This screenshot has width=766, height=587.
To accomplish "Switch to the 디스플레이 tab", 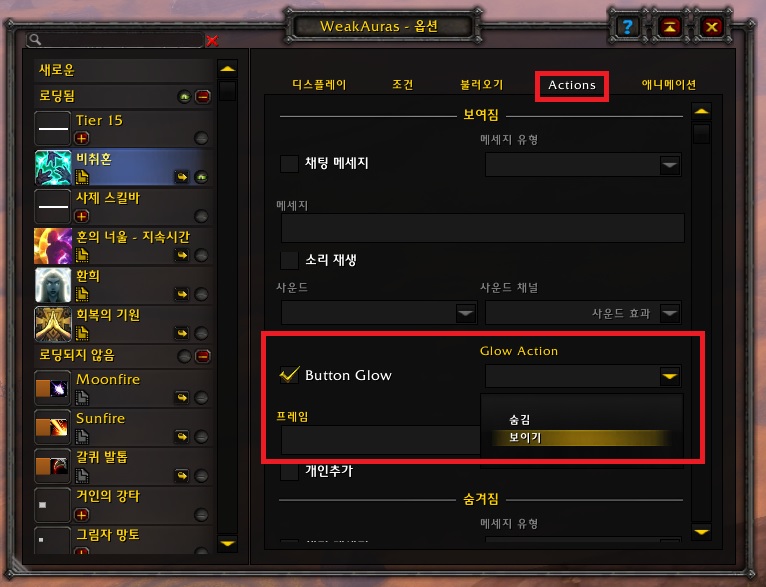I will [x=319, y=84].
